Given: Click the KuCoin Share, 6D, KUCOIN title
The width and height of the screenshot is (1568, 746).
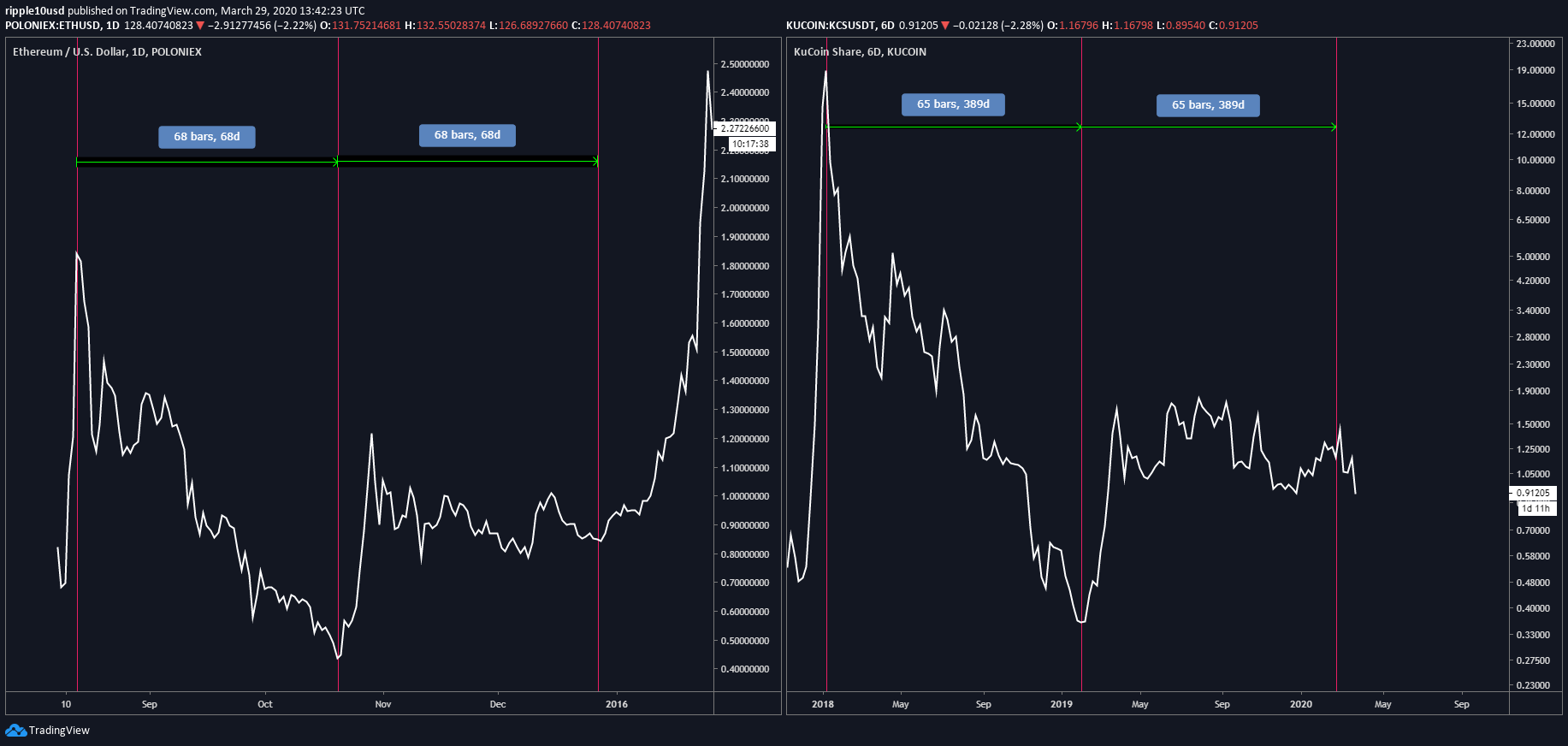Looking at the screenshot, I should [860, 52].
